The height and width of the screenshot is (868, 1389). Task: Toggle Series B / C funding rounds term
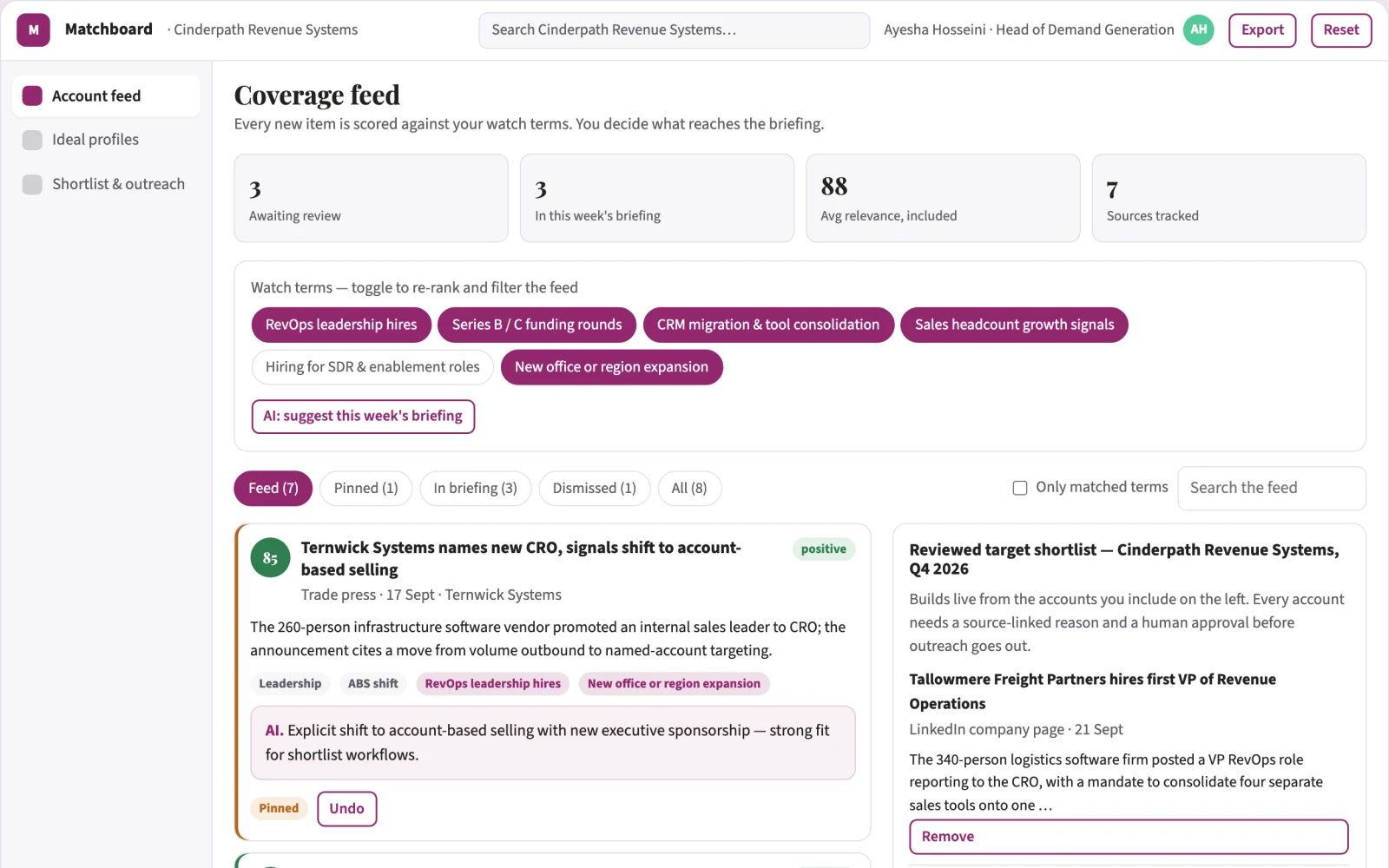click(x=537, y=325)
